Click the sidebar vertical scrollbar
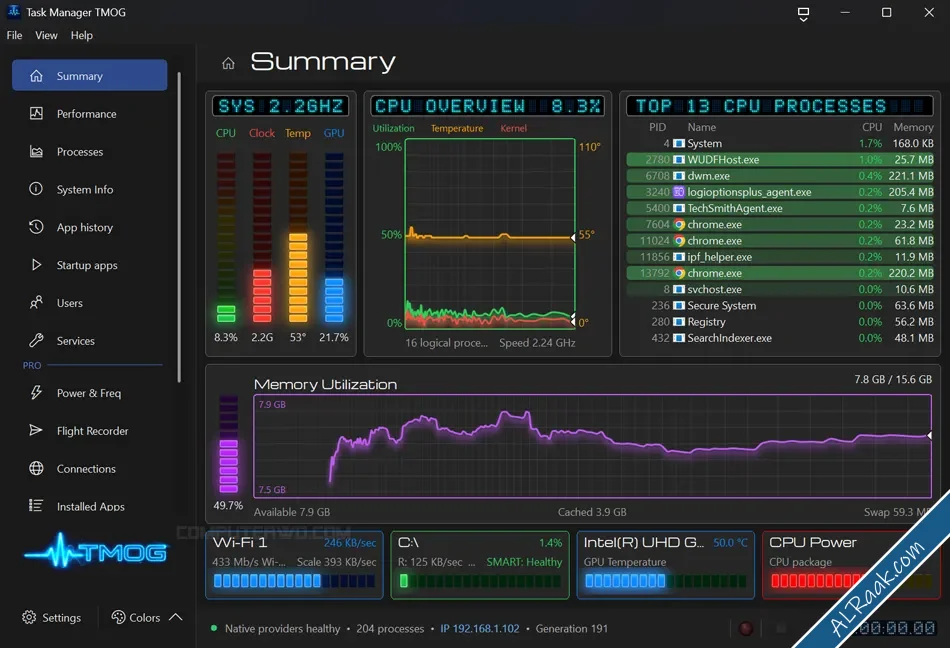This screenshot has width=950, height=648. coord(179,227)
